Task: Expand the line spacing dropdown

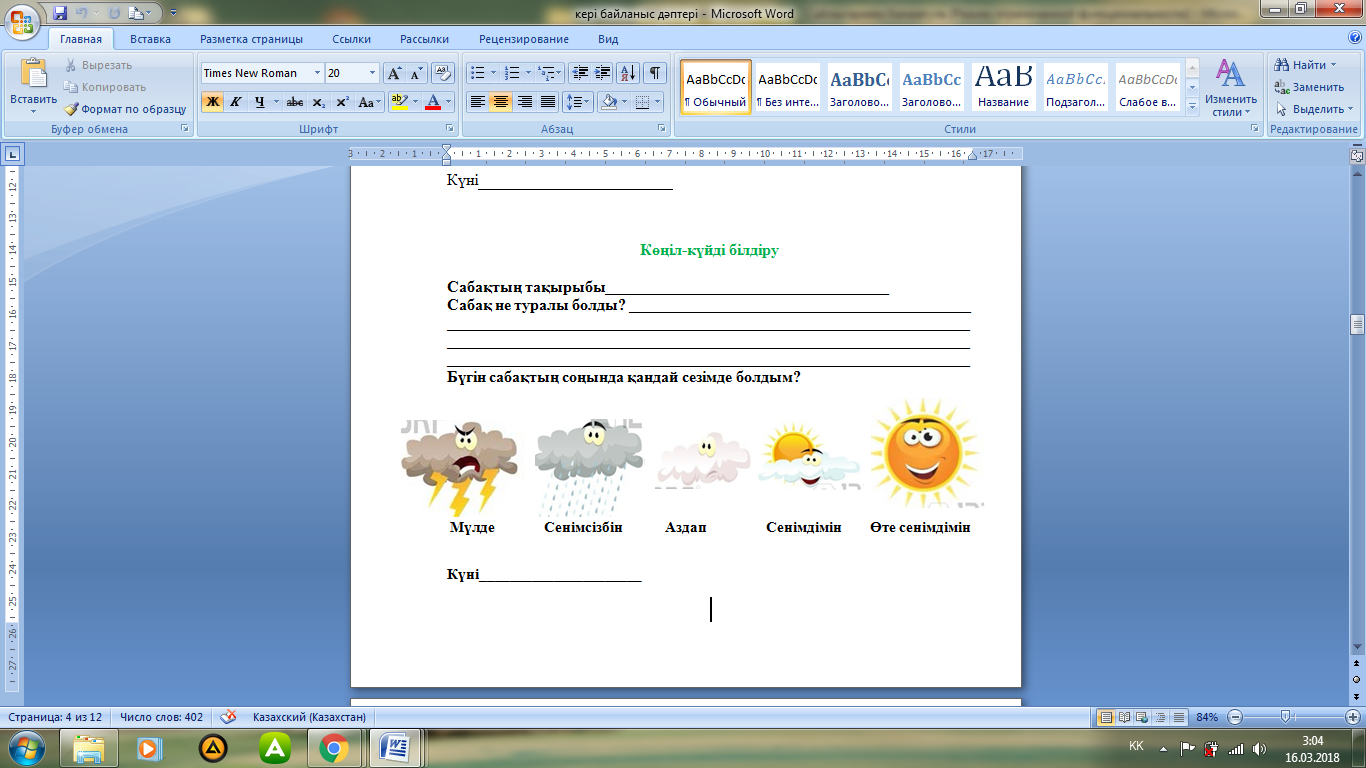Action: coord(579,102)
